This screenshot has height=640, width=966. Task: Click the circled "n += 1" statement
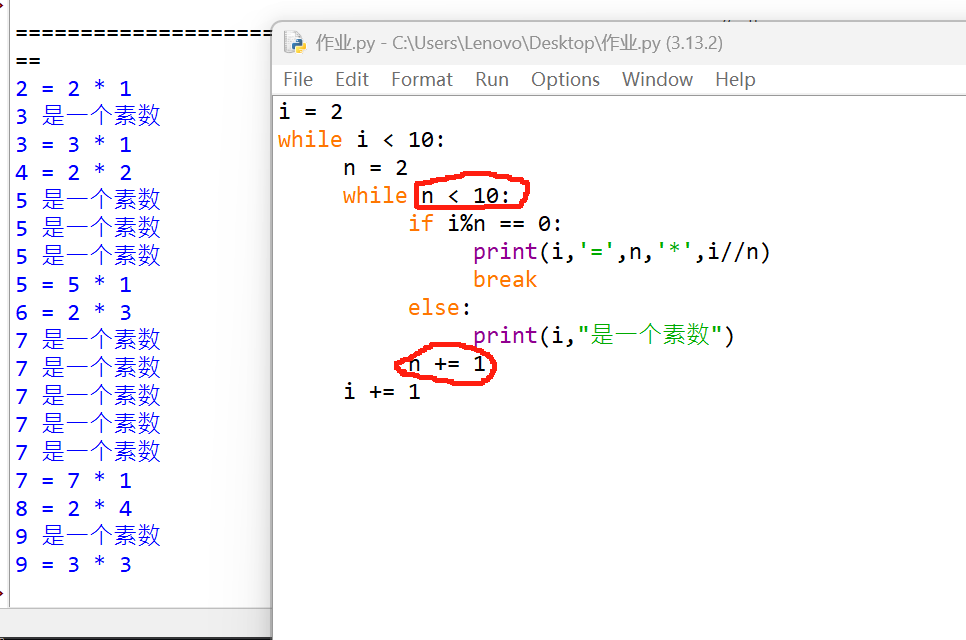click(x=447, y=365)
